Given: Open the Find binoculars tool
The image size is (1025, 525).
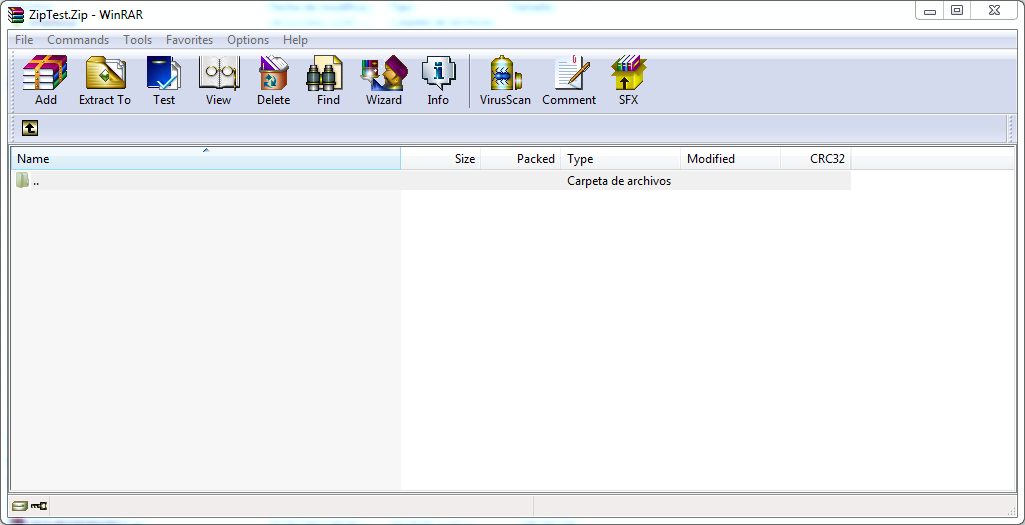Looking at the screenshot, I should [x=328, y=80].
